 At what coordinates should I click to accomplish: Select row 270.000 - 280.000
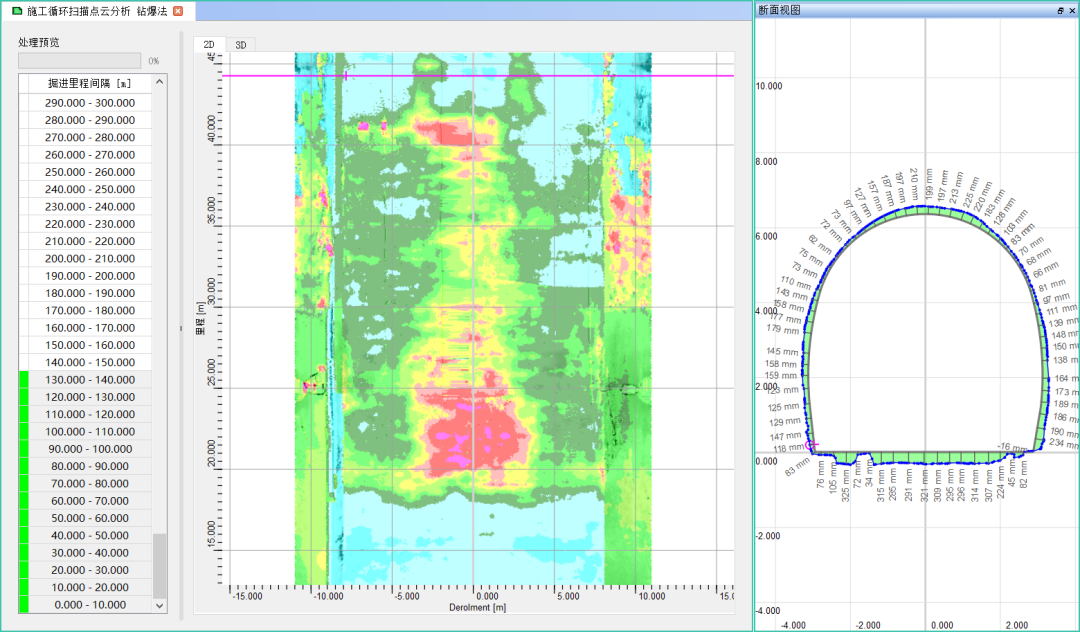[x=90, y=137]
